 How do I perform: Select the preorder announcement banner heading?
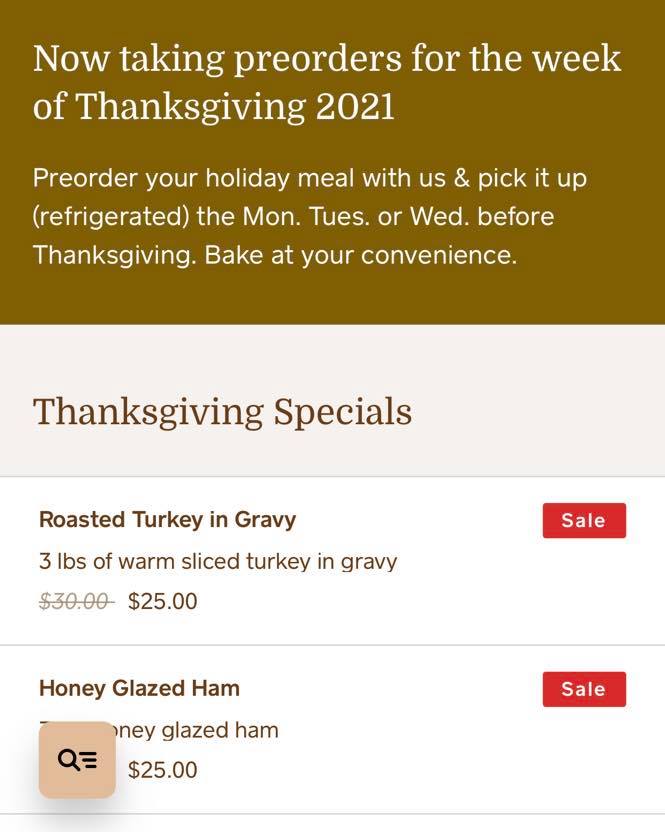[327, 80]
